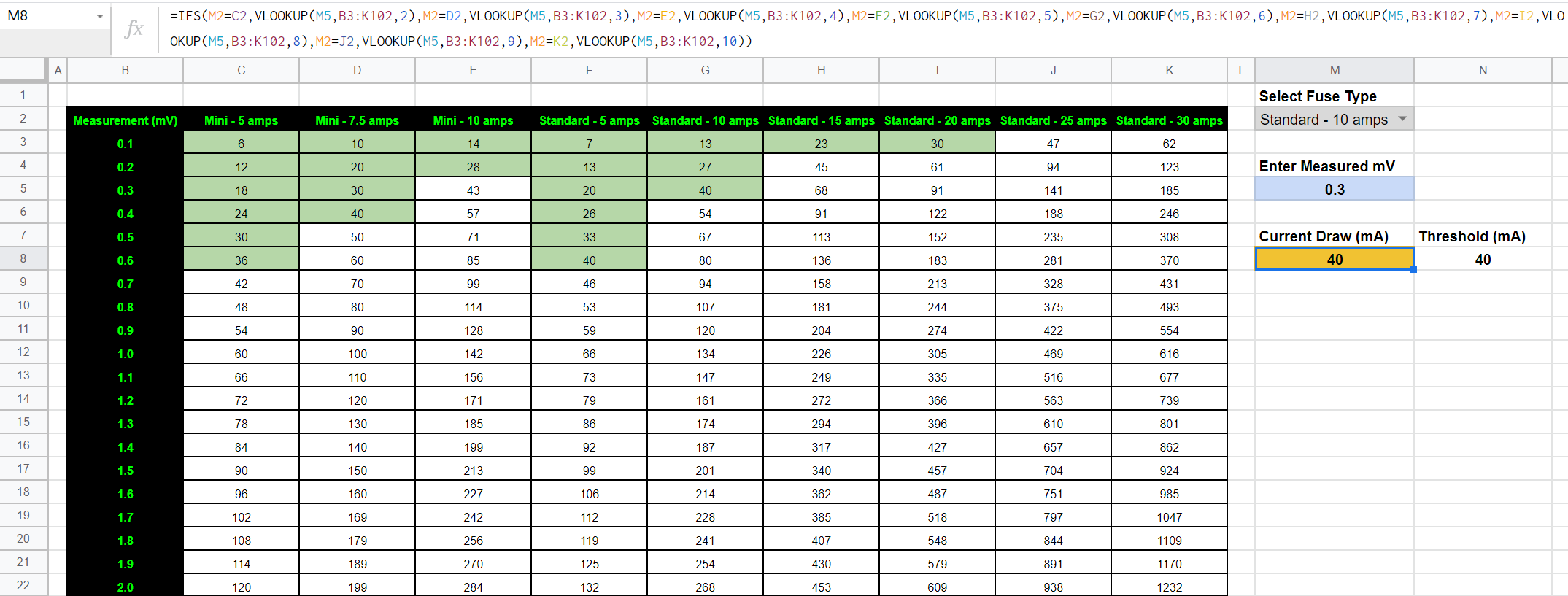Select the Enter Measured mV input cell 0.3
1568x596 pixels.
click(x=1335, y=190)
